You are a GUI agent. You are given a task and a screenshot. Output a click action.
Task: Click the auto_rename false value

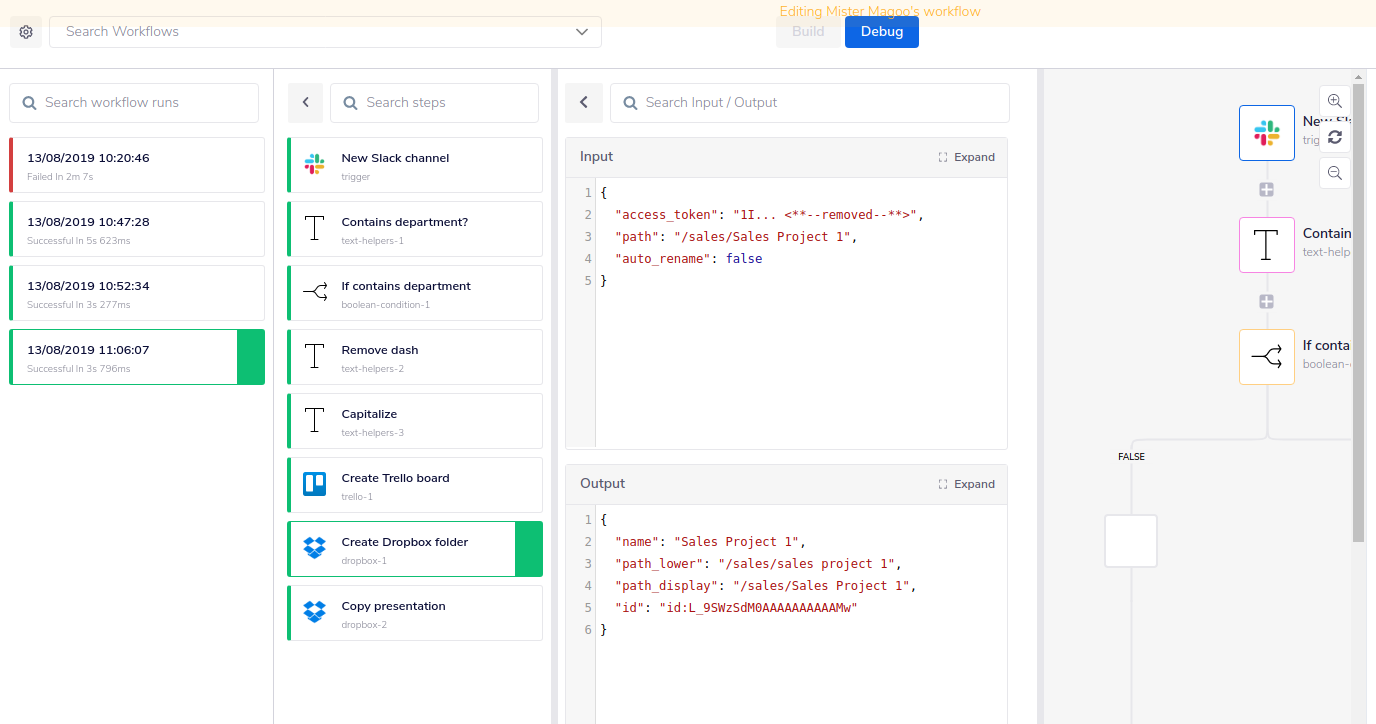[x=744, y=259]
